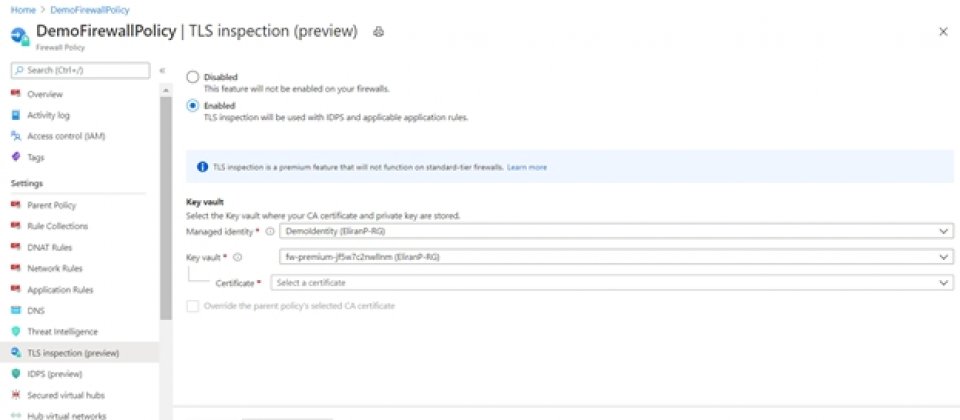
Task: Open the Select a certificate dropdown
Action: 612,283
